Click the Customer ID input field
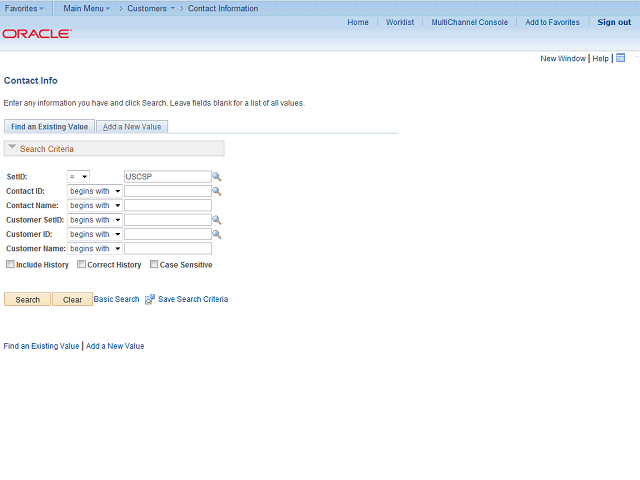Viewport: 640px width, 480px height. point(168,234)
